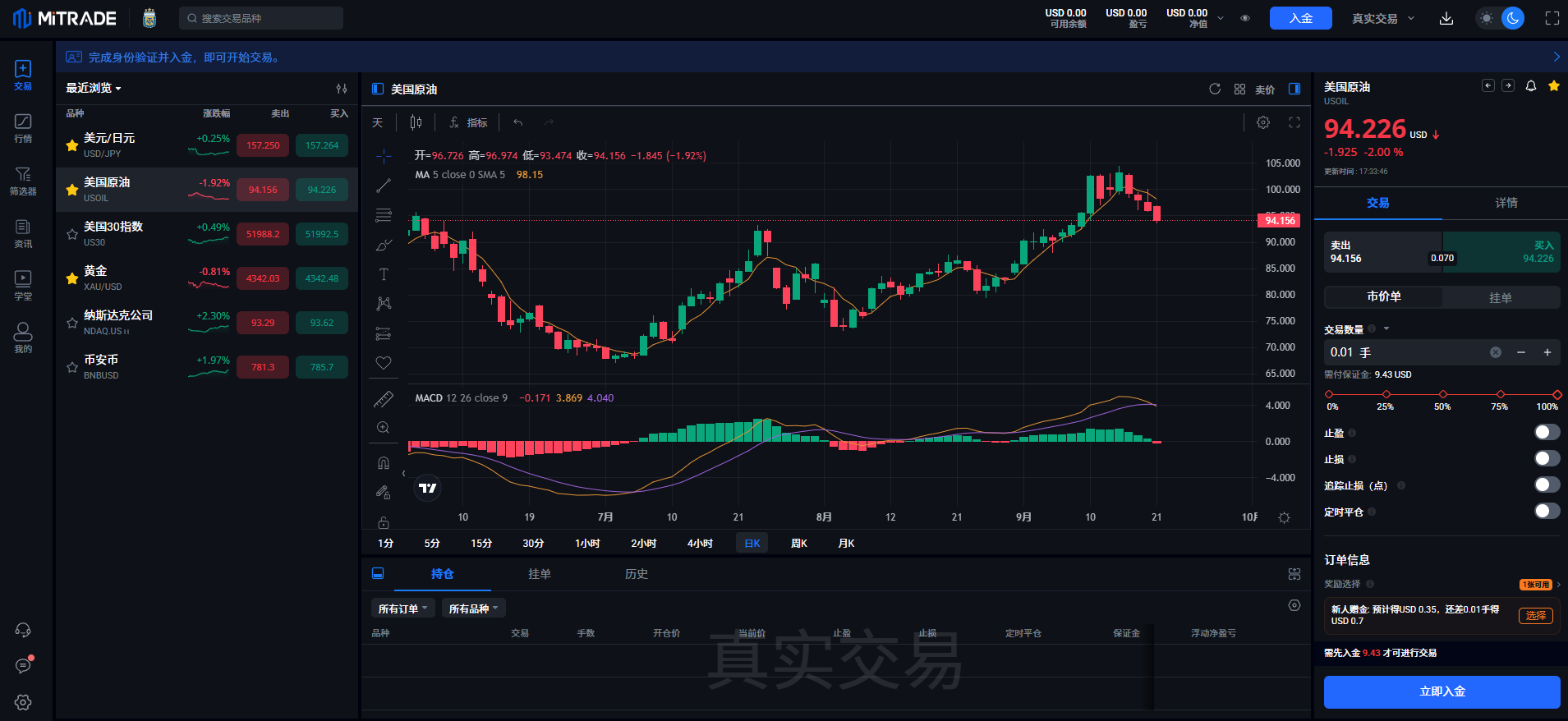The height and width of the screenshot is (721, 1568).
Task: Open the chat messages icon
Action: click(x=23, y=665)
